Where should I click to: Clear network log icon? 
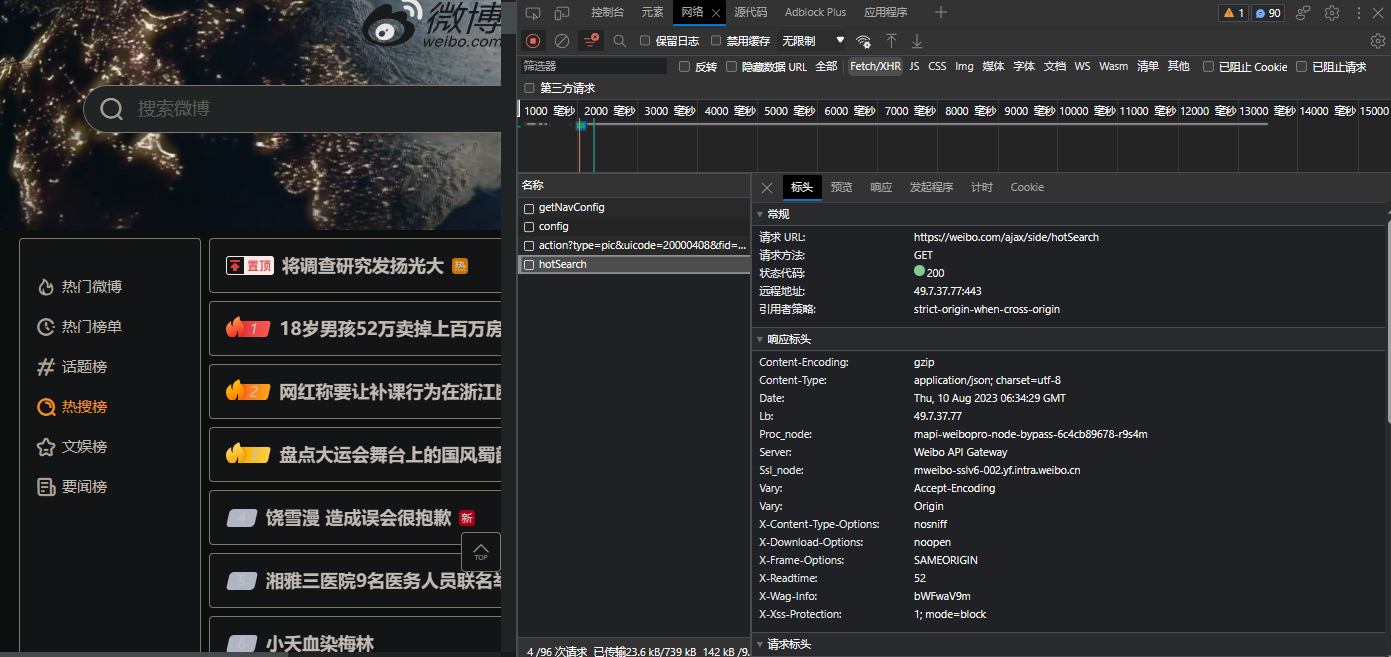click(562, 41)
